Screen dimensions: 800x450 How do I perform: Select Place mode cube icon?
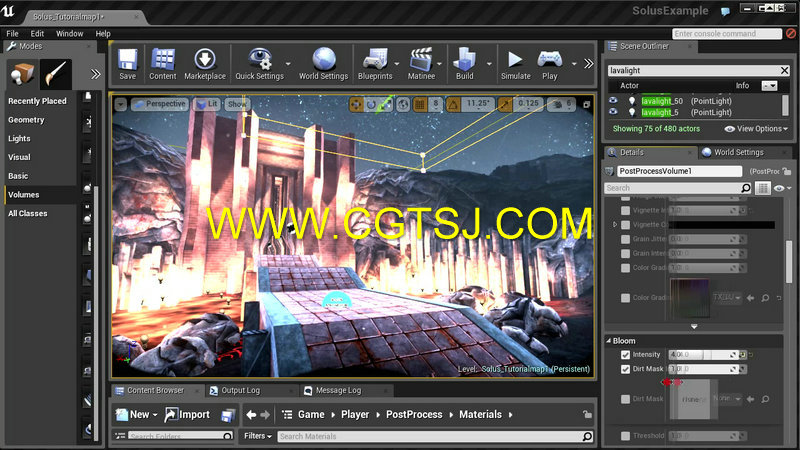click(x=21, y=74)
